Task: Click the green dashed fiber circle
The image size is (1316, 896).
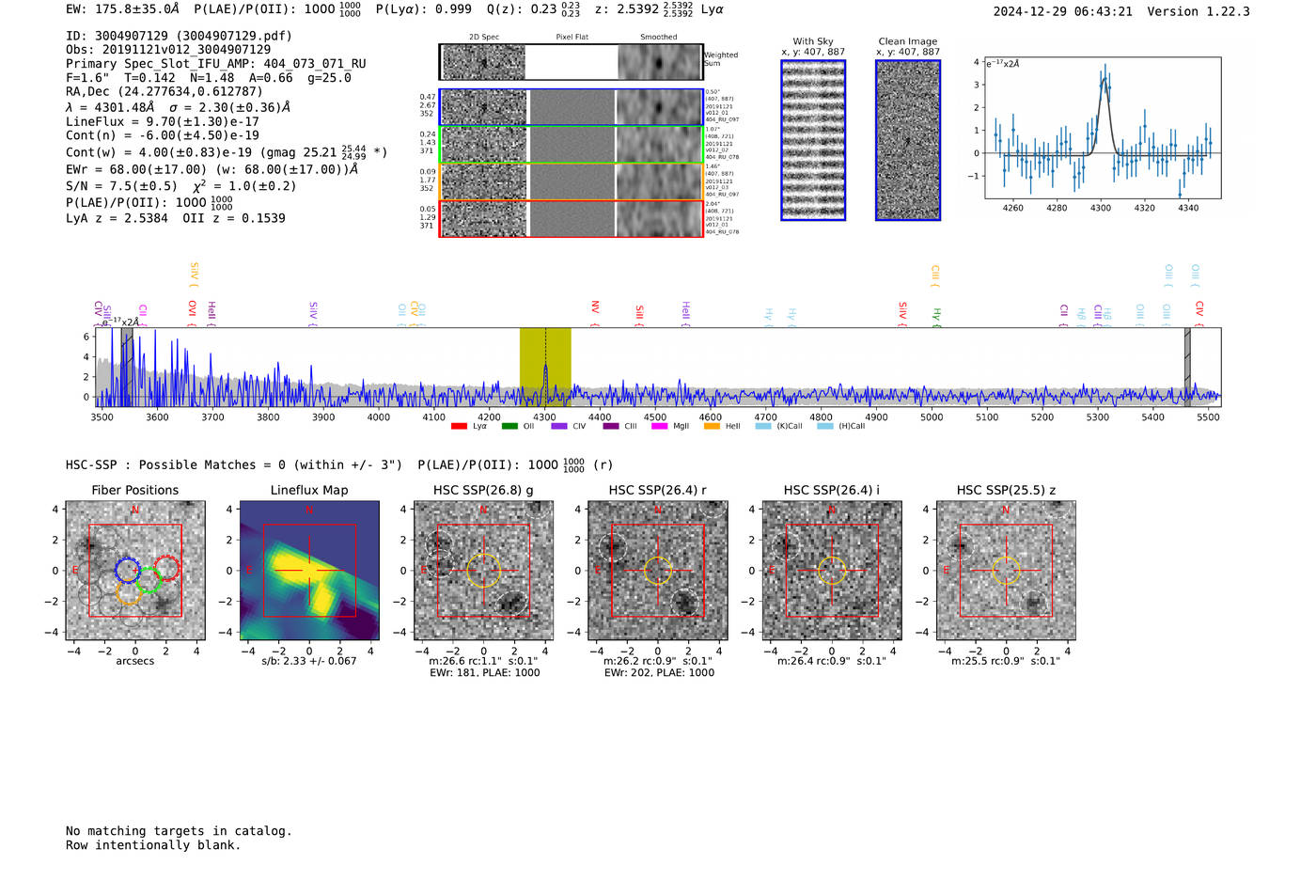Action: point(149,579)
